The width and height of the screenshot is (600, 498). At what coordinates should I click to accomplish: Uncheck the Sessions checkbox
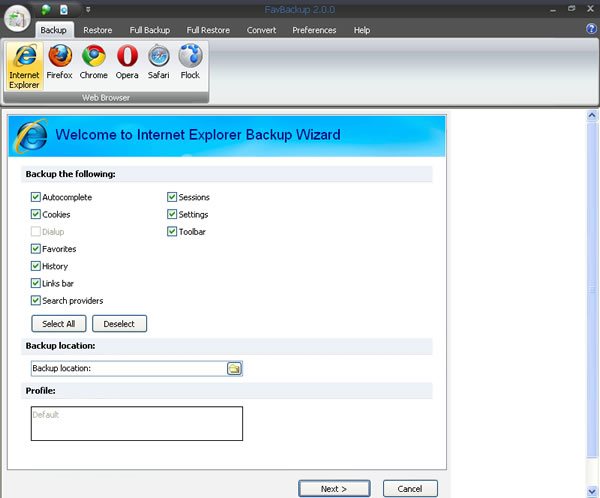(172, 197)
